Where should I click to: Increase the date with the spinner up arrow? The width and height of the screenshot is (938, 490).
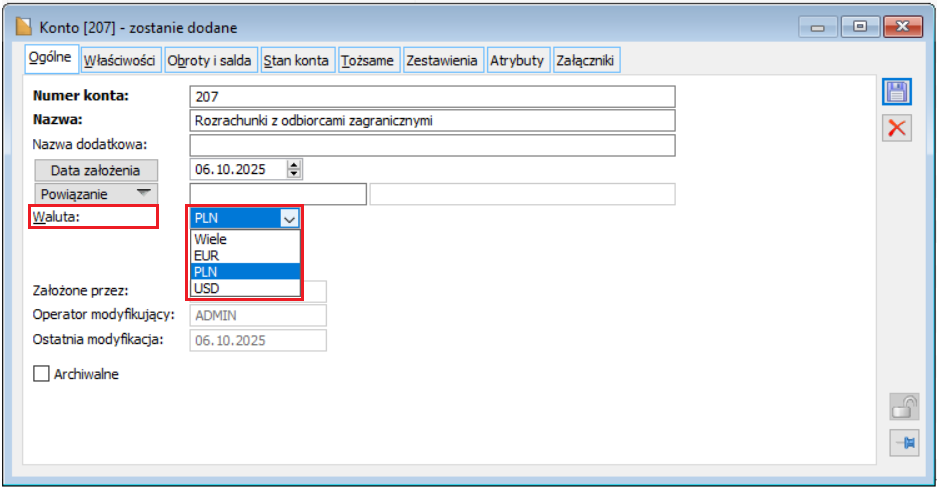294,165
